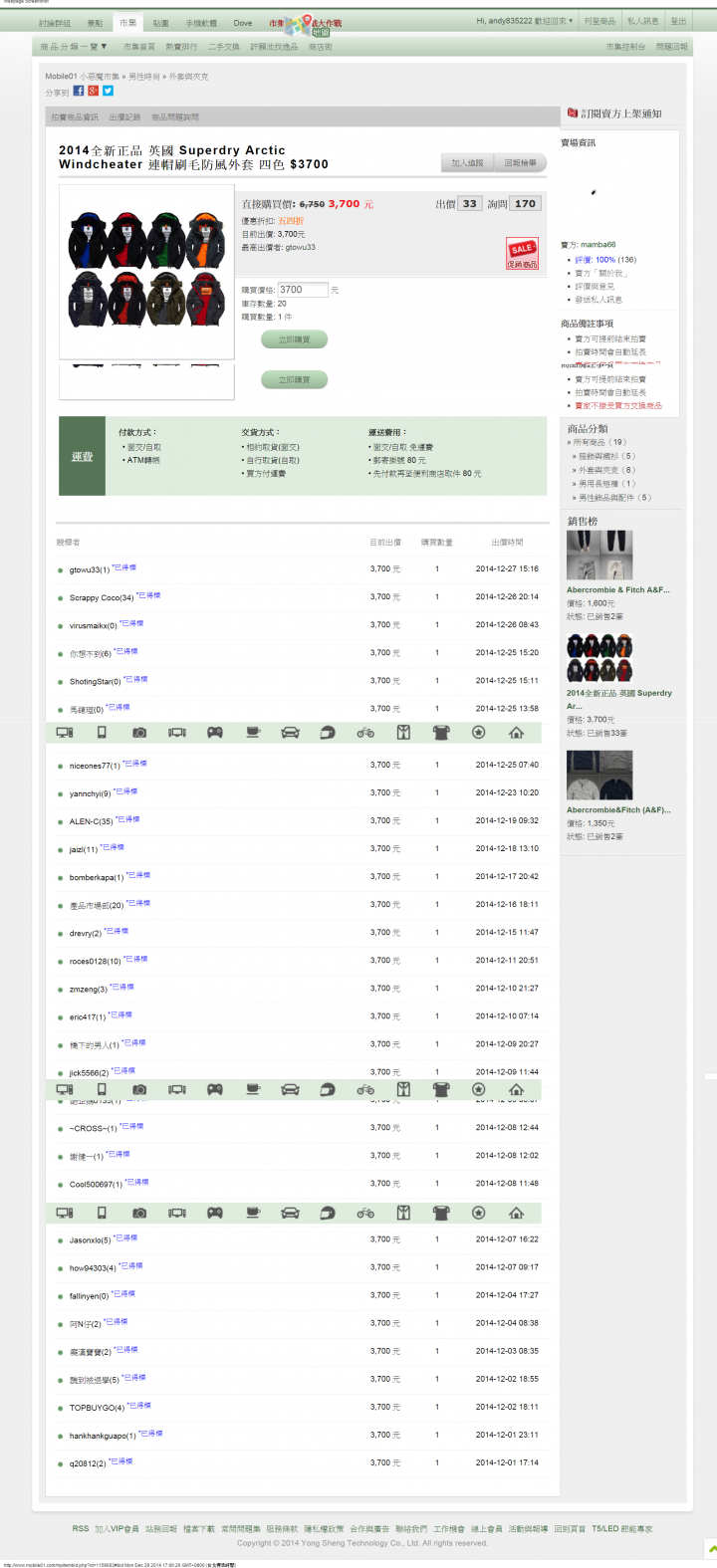Switch to the 商品問題詢問 tab

coord(175,117)
